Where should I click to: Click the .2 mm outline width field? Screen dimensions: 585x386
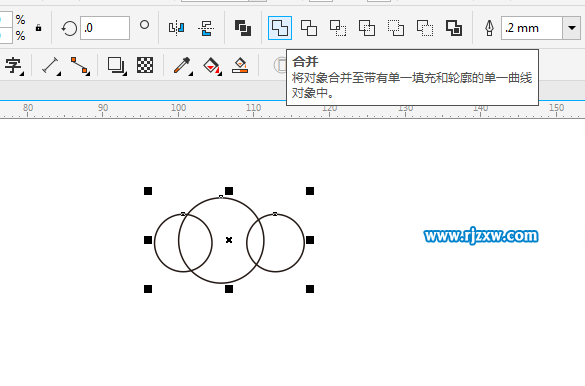(x=532, y=28)
